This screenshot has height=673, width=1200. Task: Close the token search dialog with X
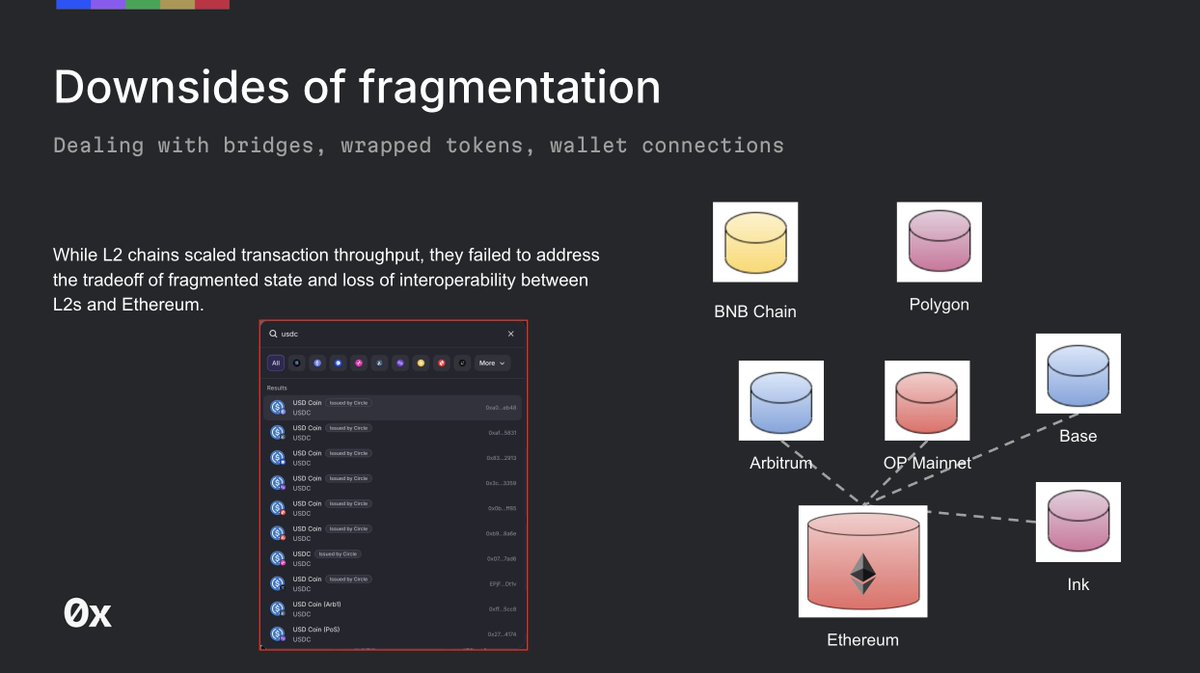click(511, 334)
